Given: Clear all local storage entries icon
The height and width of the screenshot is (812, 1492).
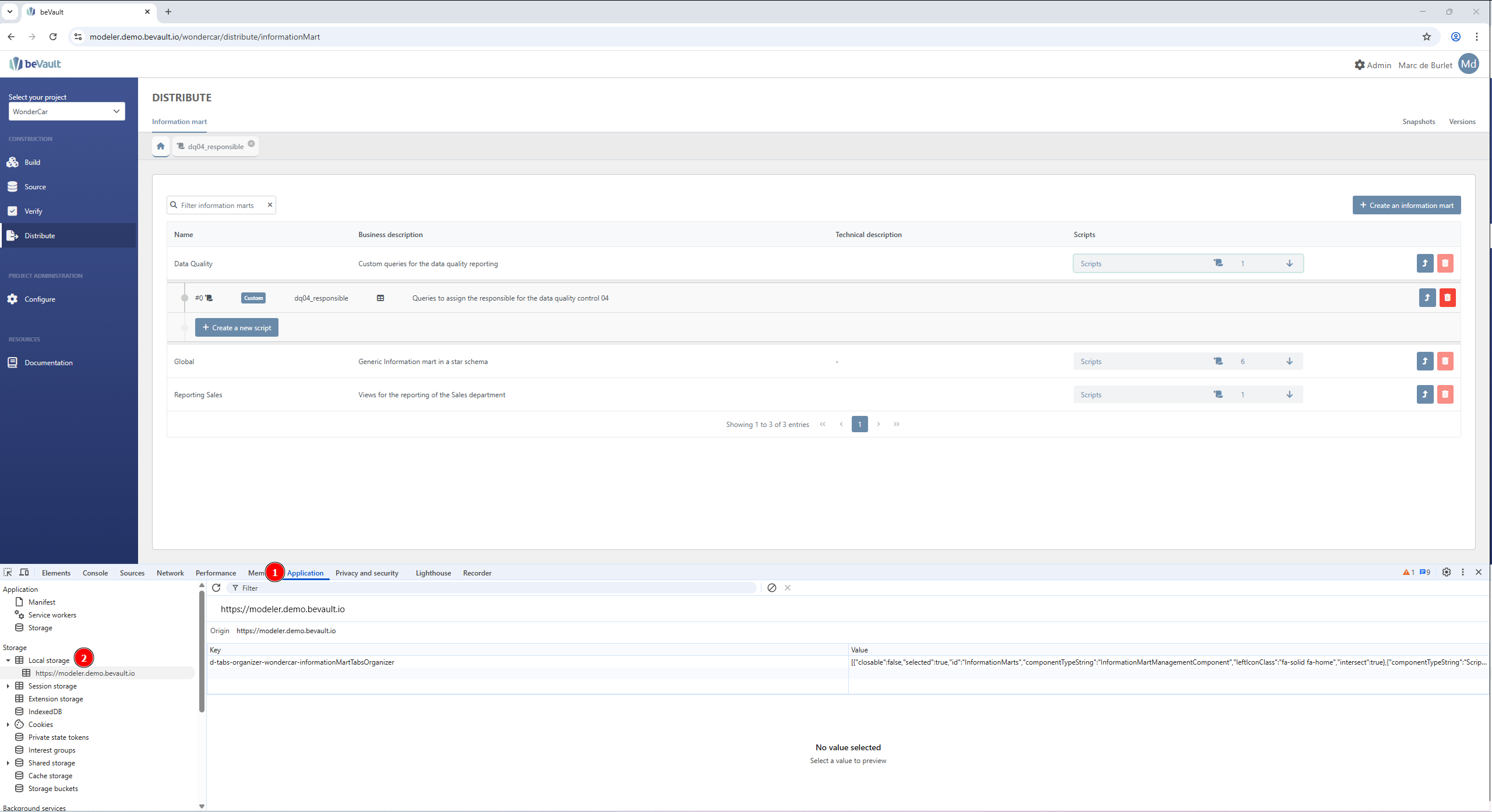Looking at the screenshot, I should 771,588.
